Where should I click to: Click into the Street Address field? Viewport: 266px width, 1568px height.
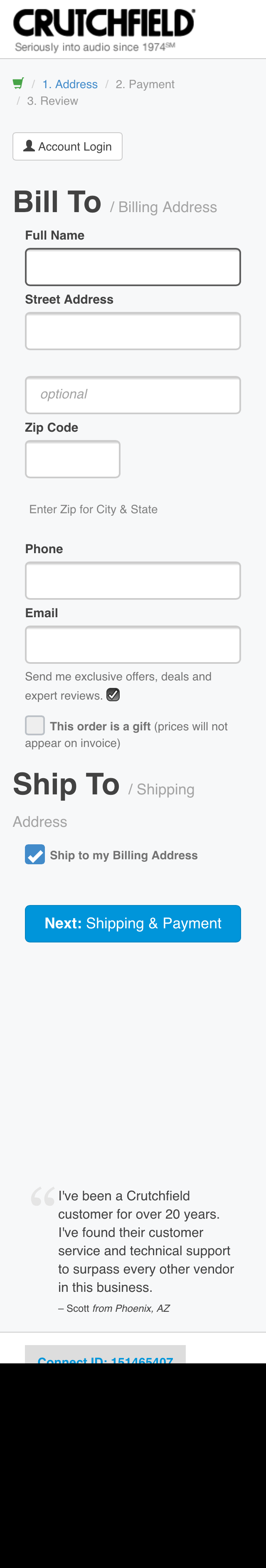(133, 331)
